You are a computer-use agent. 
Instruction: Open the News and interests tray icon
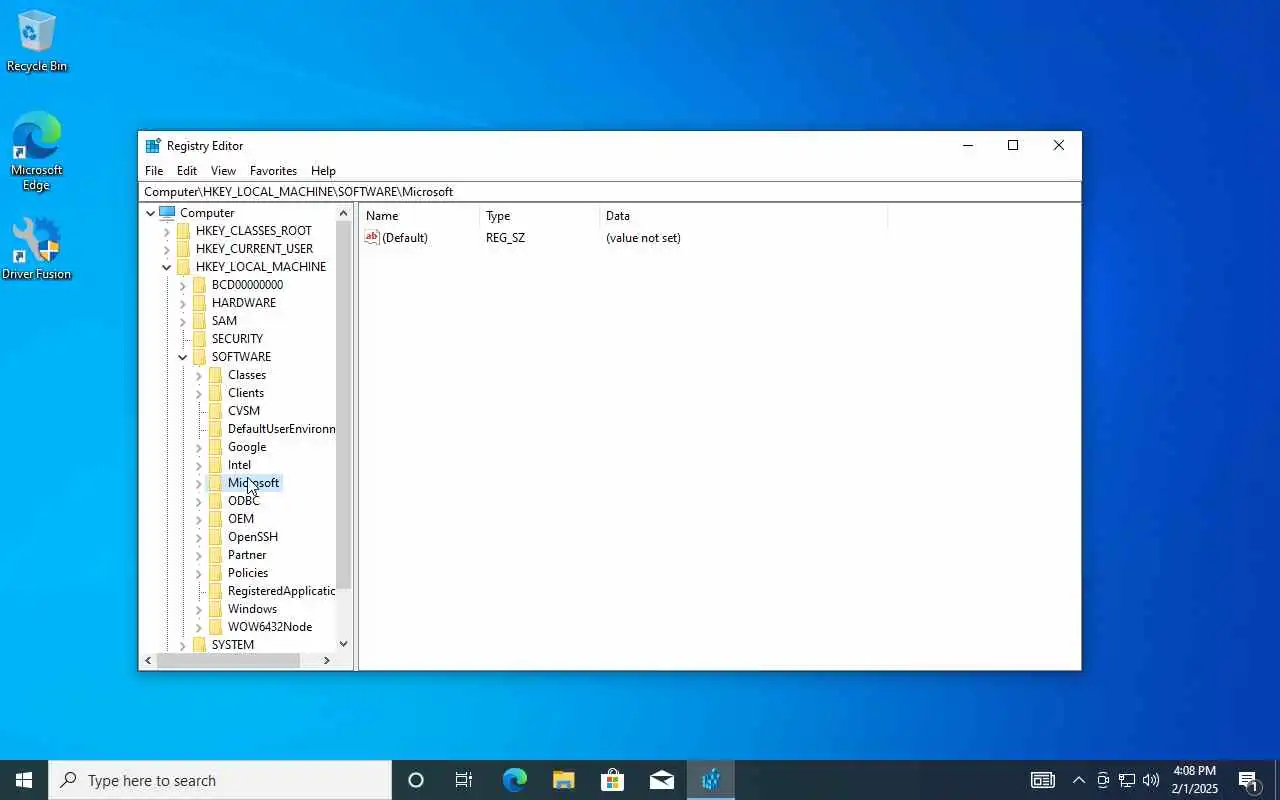pyautogui.click(x=1043, y=780)
